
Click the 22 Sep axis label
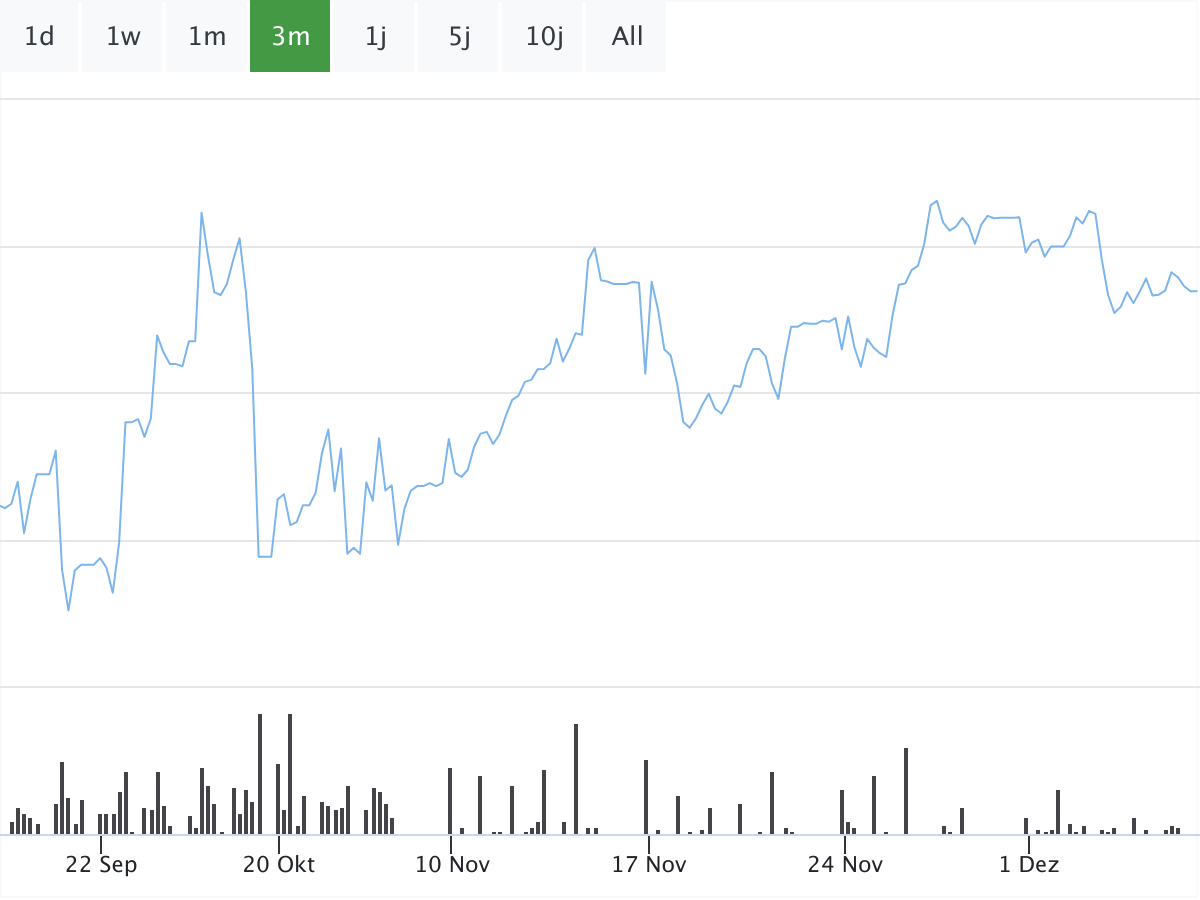click(x=101, y=864)
